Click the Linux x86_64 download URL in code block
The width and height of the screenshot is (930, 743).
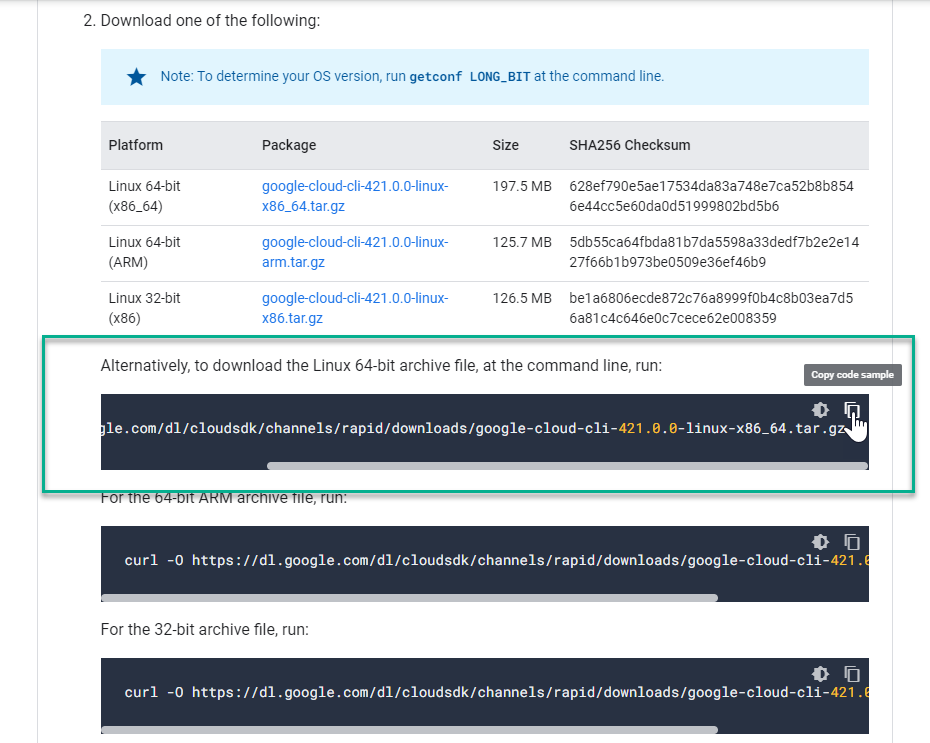coord(473,428)
